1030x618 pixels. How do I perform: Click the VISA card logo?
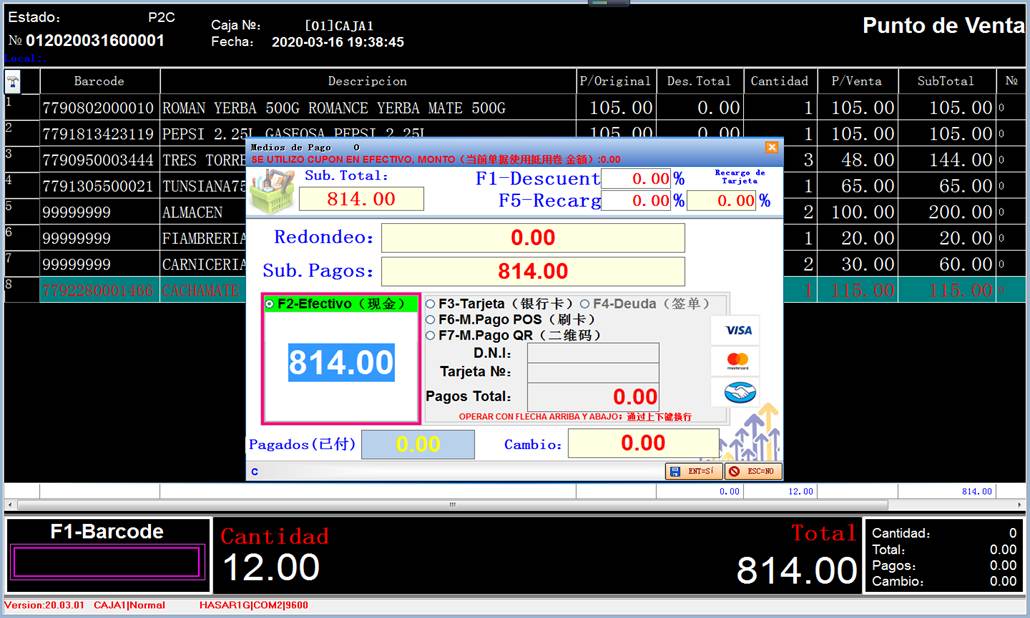(739, 330)
